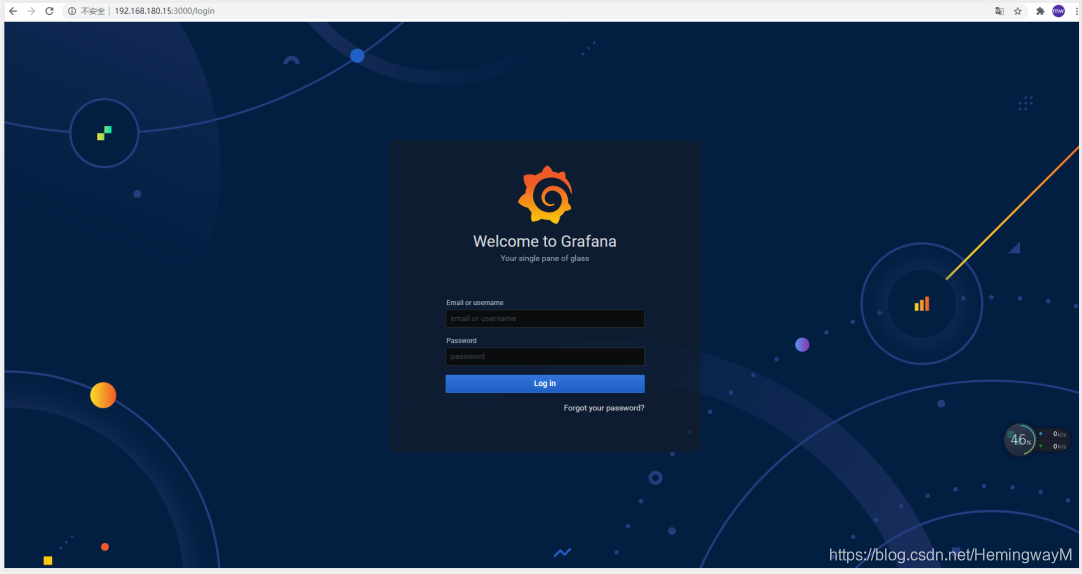Click the Grafana logo
Screen dimensions: 1082x574
pos(545,195)
